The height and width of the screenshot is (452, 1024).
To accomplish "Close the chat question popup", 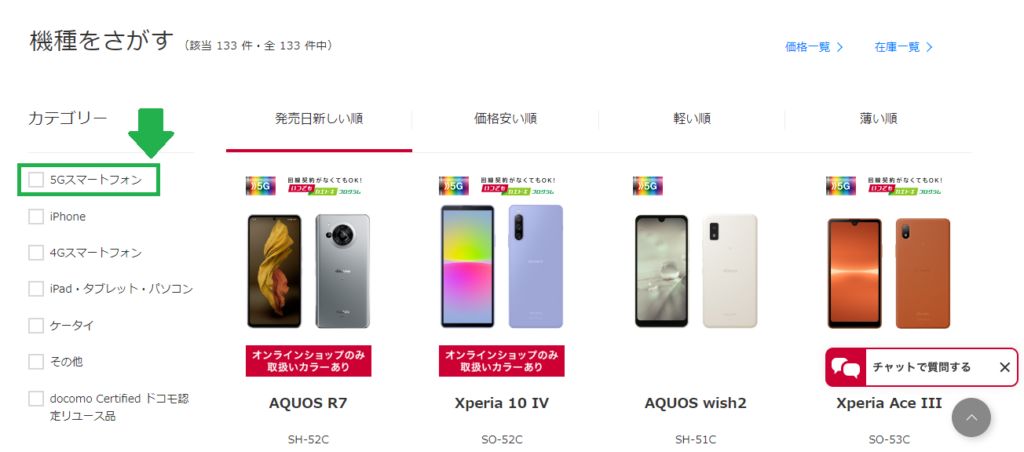I will (1004, 367).
